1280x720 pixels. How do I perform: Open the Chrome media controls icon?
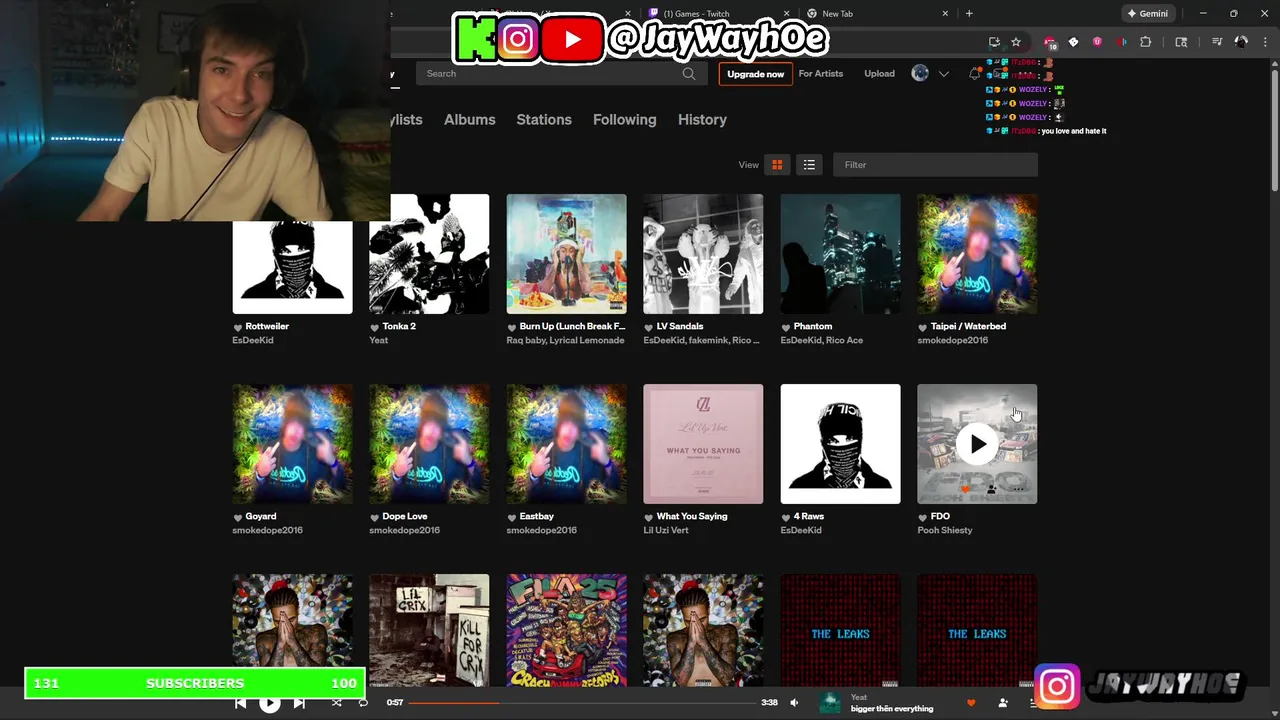coord(1217,42)
